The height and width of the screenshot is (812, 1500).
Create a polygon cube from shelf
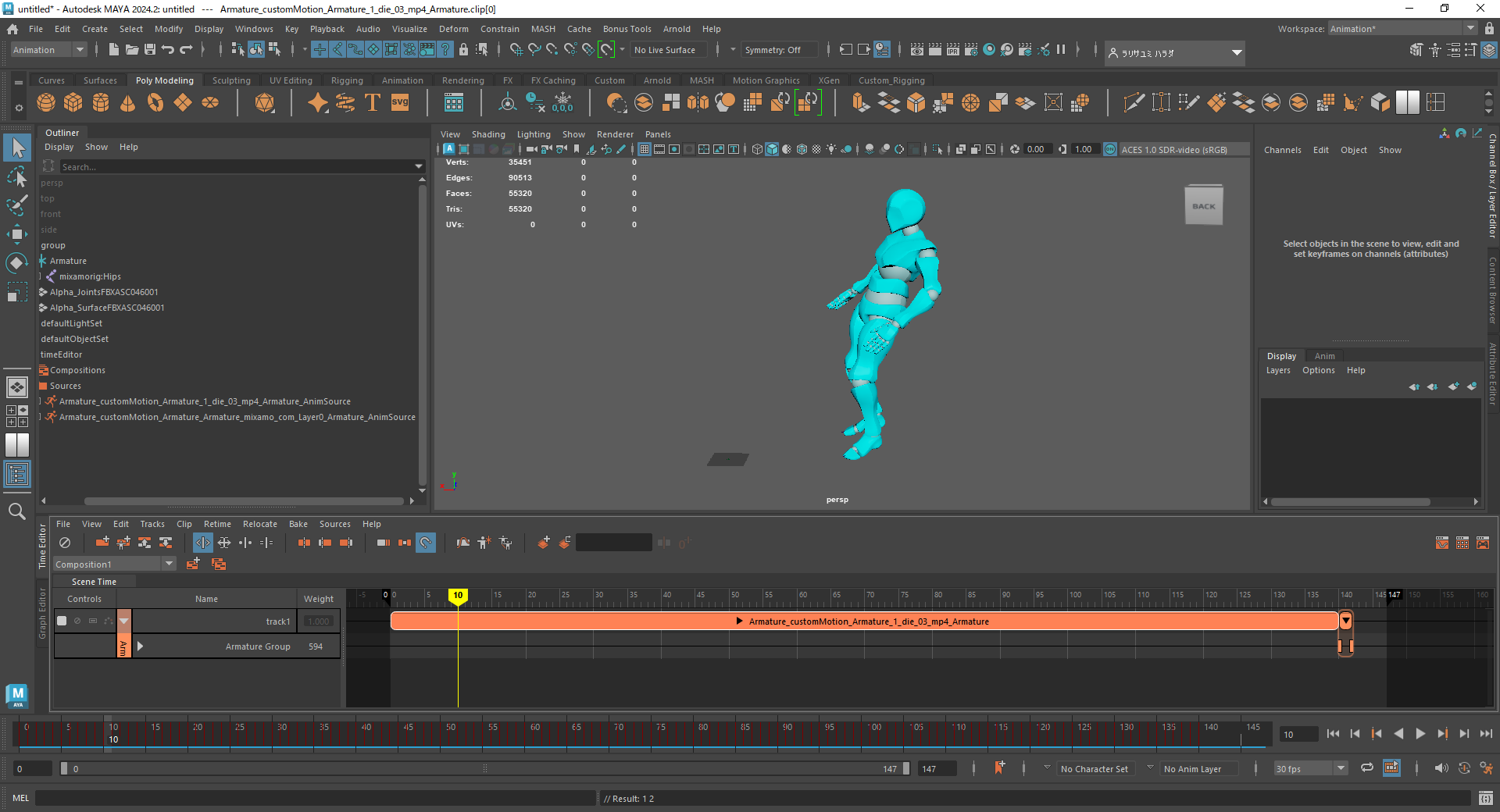click(73, 102)
